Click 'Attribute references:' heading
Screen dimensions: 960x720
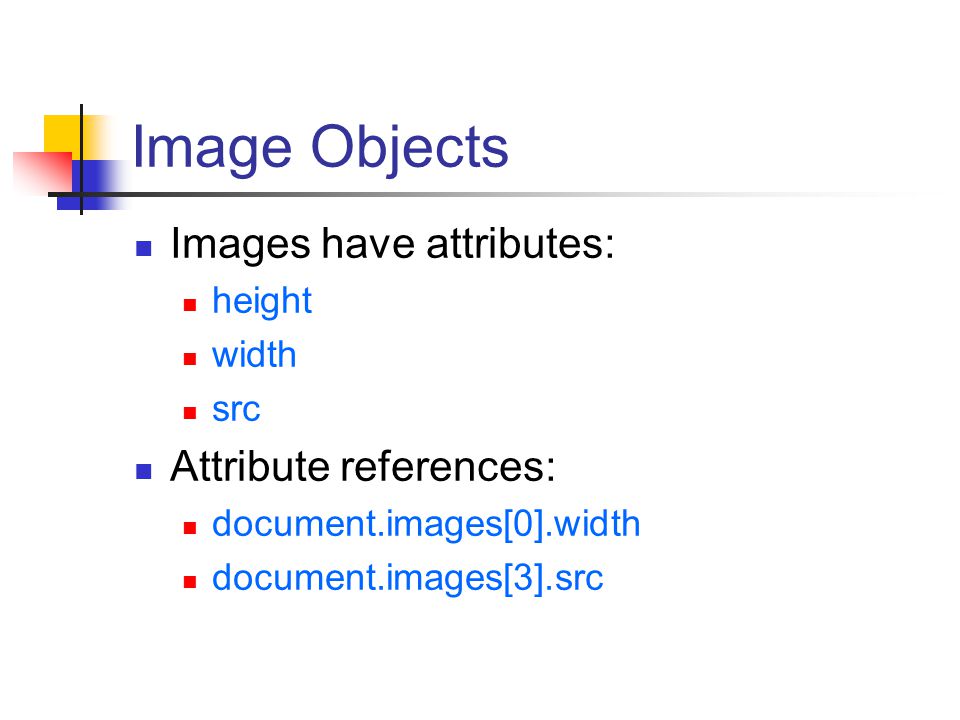[x=362, y=467]
